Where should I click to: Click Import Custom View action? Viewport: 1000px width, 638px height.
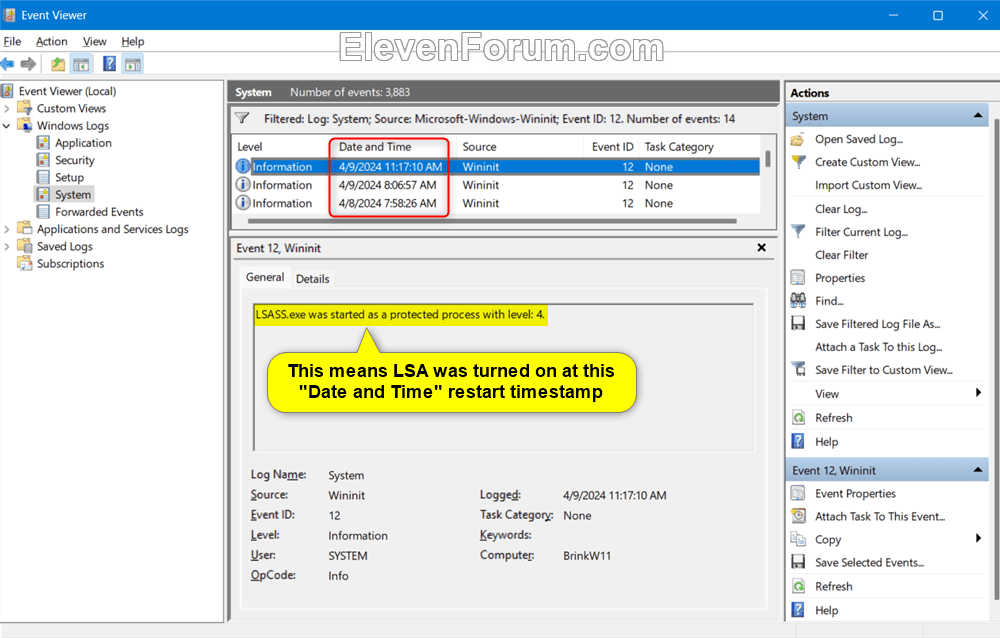point(869,186)
